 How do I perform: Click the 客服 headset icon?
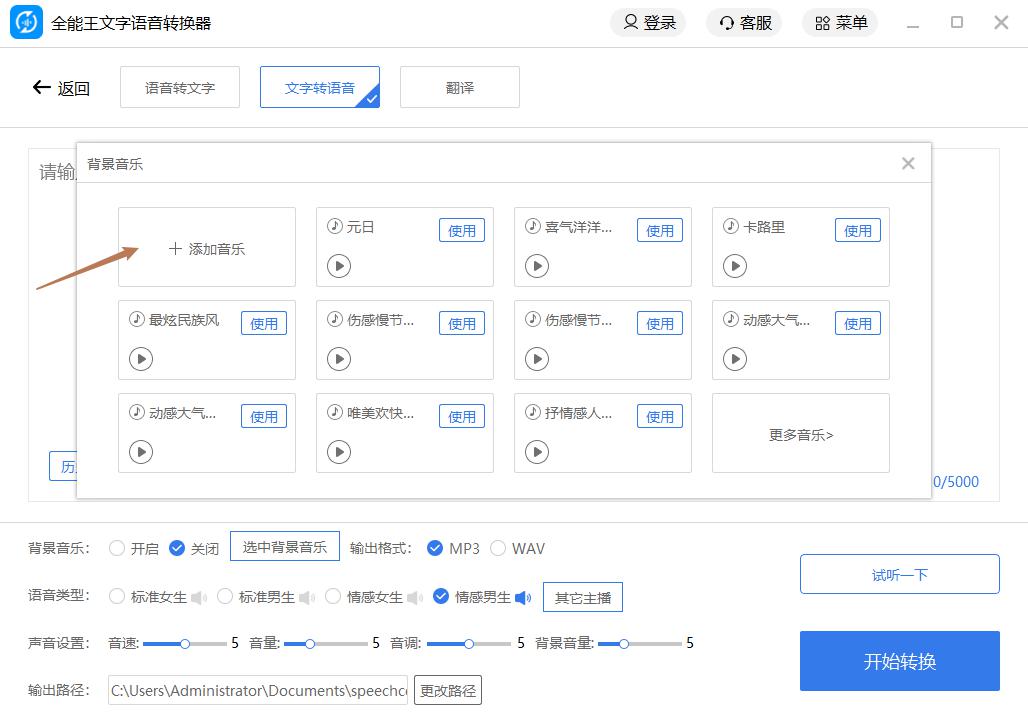[x=727, y=23]
